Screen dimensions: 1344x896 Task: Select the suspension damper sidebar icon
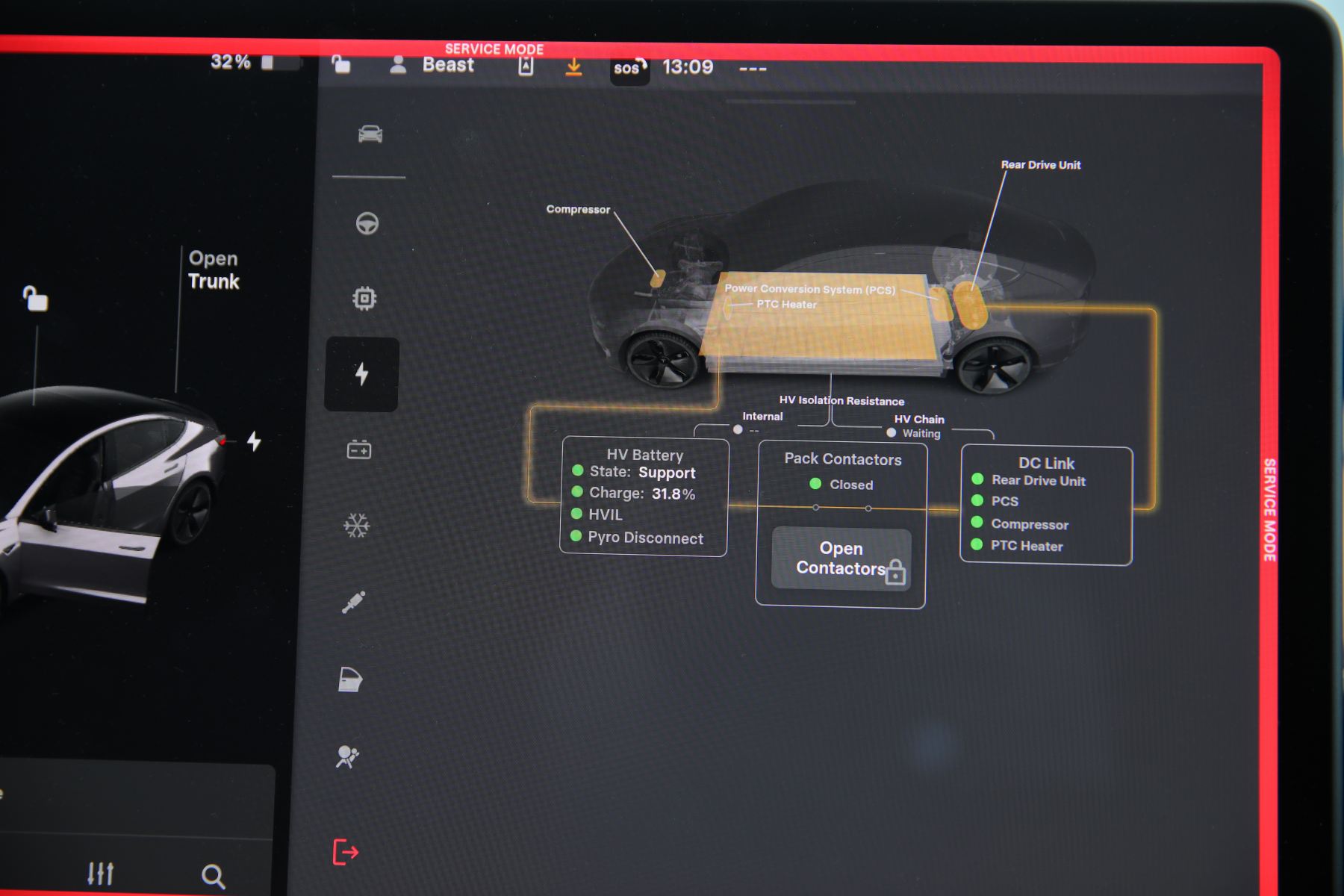tap(353, 602)
